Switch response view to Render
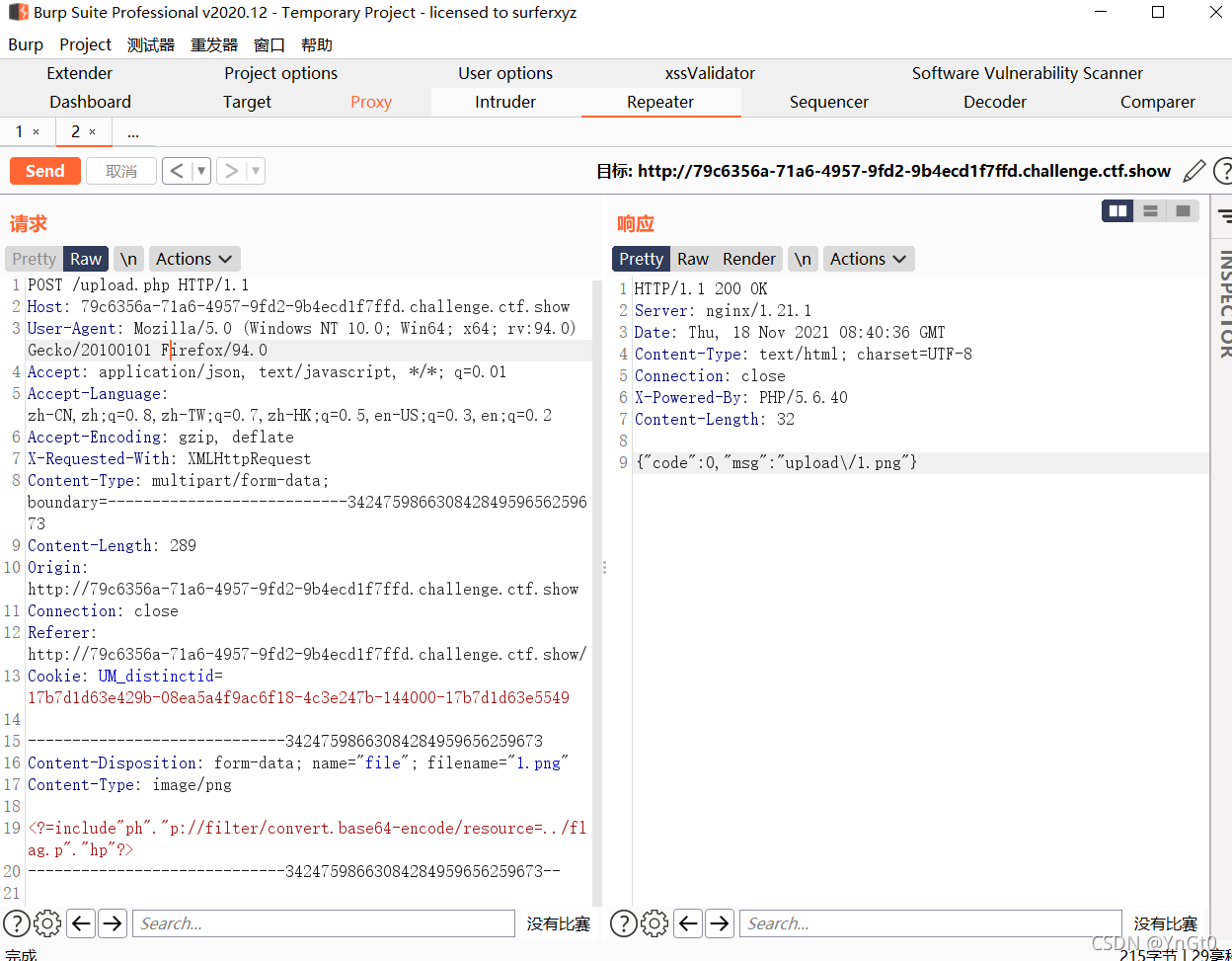The image size is (1232, 961). pos(749,259)
